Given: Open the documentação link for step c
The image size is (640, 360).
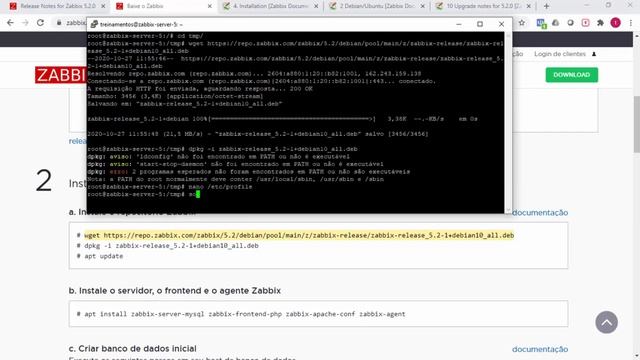Looking at the screenshot, I should click(x=540, y=349).
